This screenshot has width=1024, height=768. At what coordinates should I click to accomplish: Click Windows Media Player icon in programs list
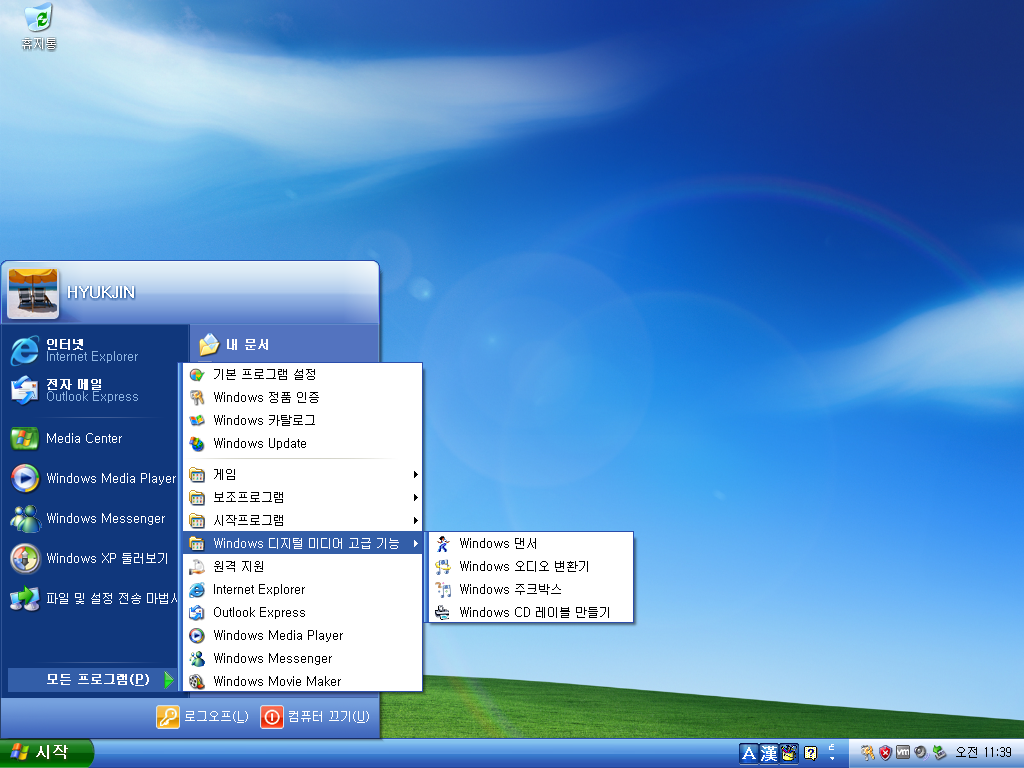point(197,635)
